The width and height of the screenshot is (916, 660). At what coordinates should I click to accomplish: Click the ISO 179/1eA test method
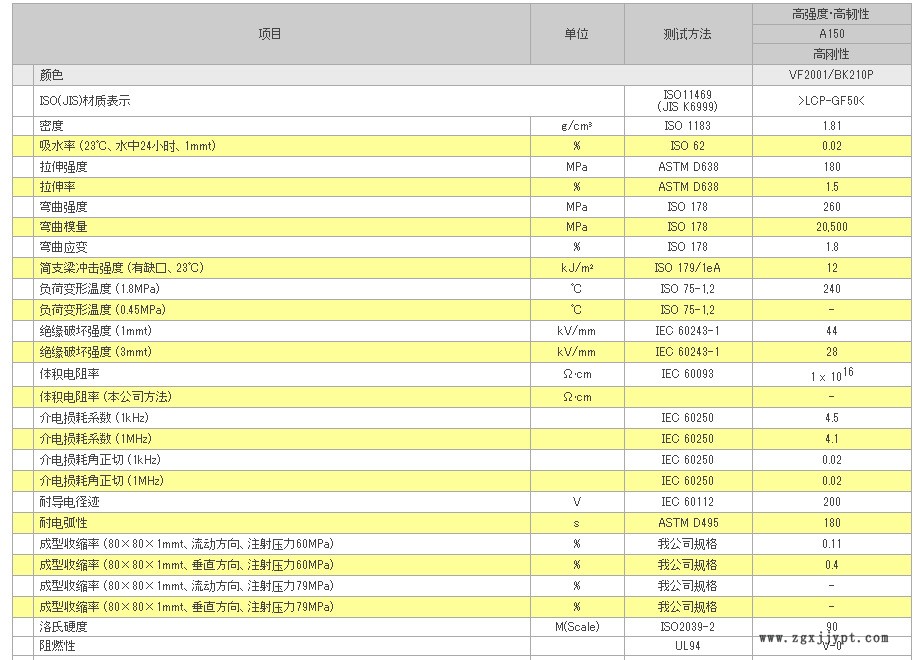tap(687, 268)
